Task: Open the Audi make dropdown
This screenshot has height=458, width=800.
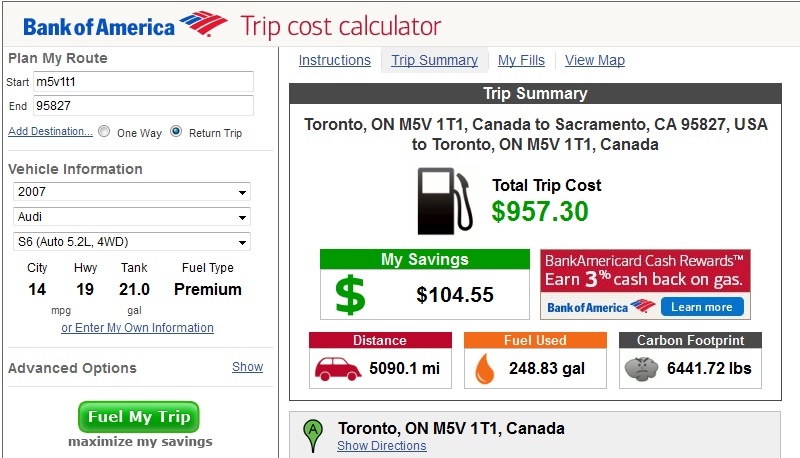Action: click(x=132, y=217)
